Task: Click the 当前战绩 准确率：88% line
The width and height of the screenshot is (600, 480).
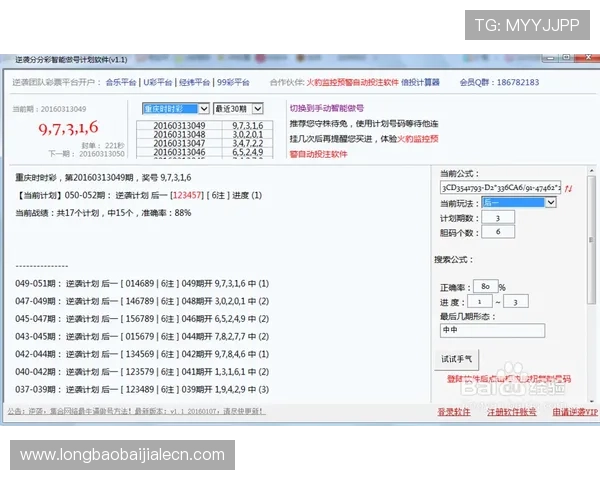Action: (103, 213)
